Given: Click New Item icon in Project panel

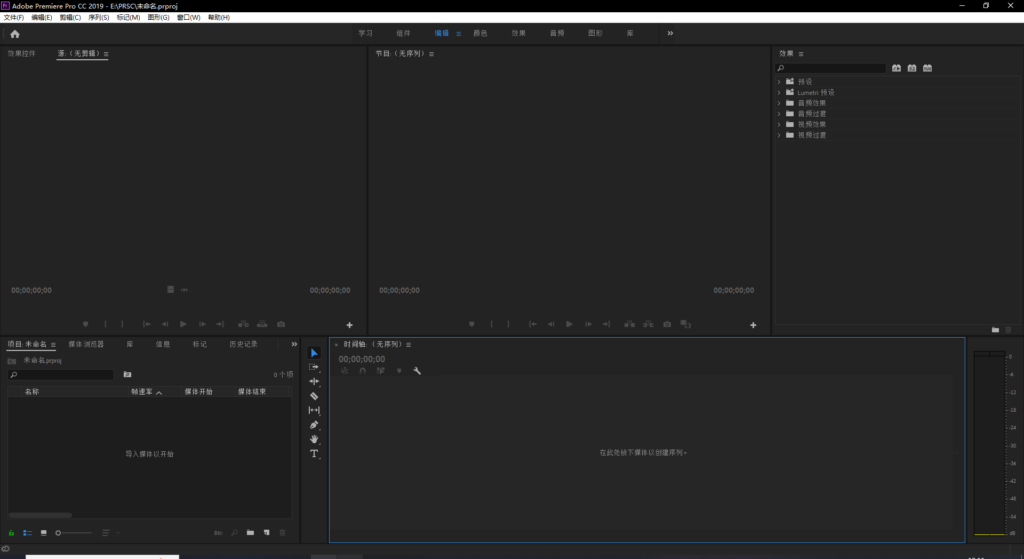Looking at the screenshot, I should [266, 533].
